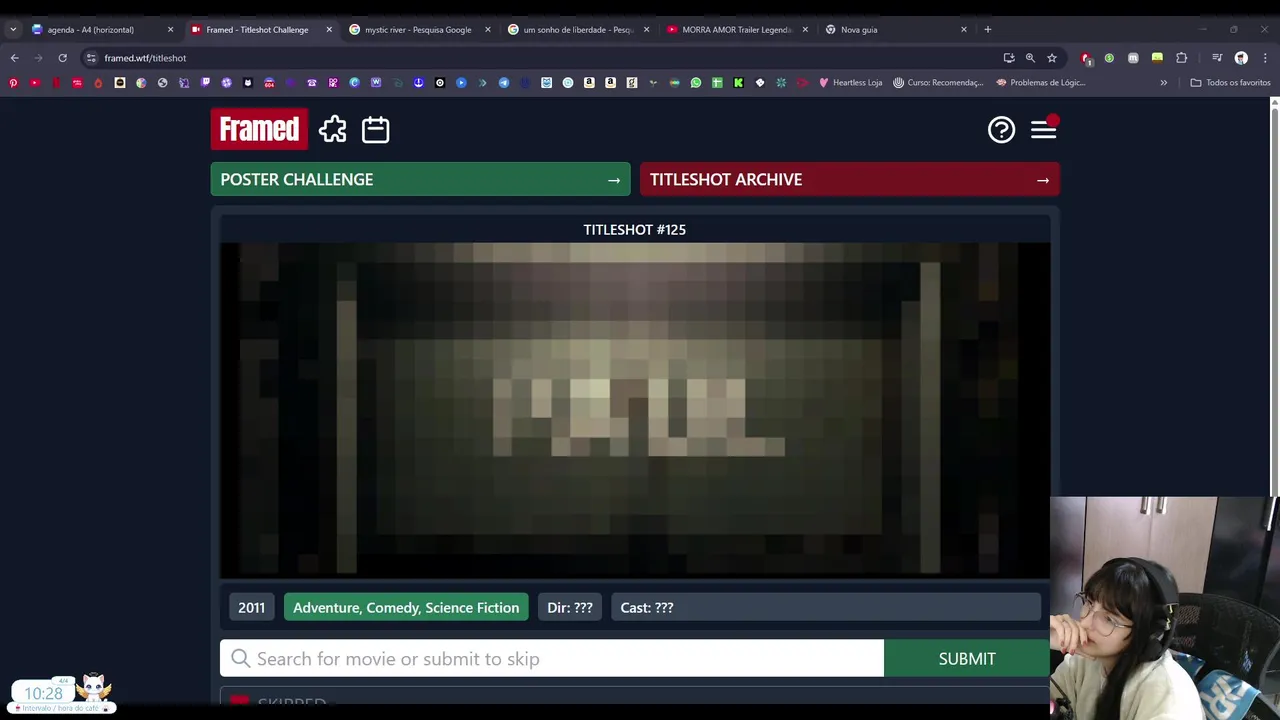This screenshot has width=1280, height=720.
Task: Open the WhatsApp bookmark
Action: 696,82
